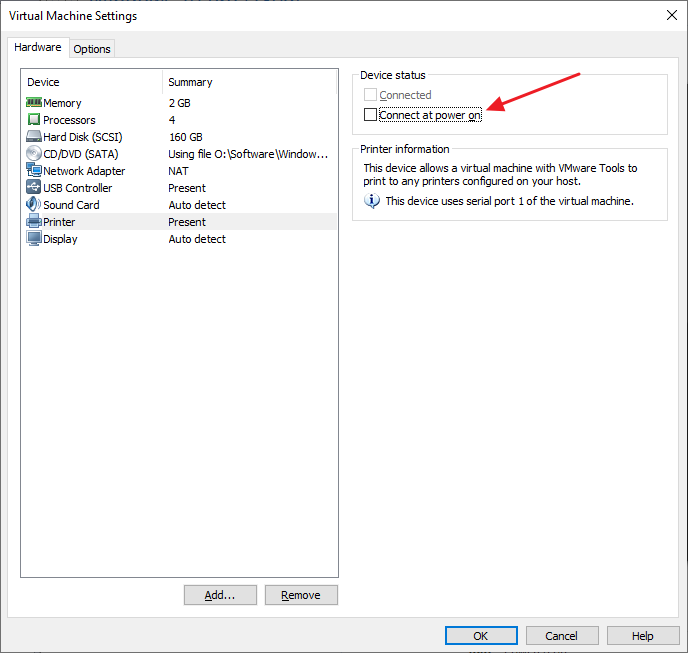Click the Display 'Auto detect' summary
Image resolution: width=688 pixels, height=653 pixels.
point(197,239)
